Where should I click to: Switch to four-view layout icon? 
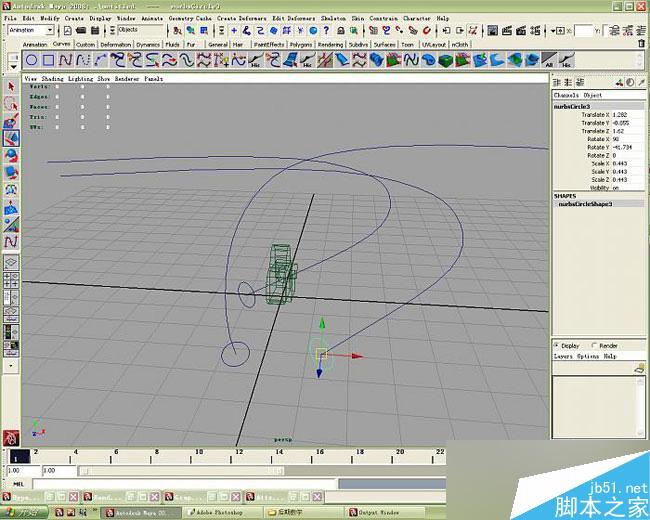(11, 281)
